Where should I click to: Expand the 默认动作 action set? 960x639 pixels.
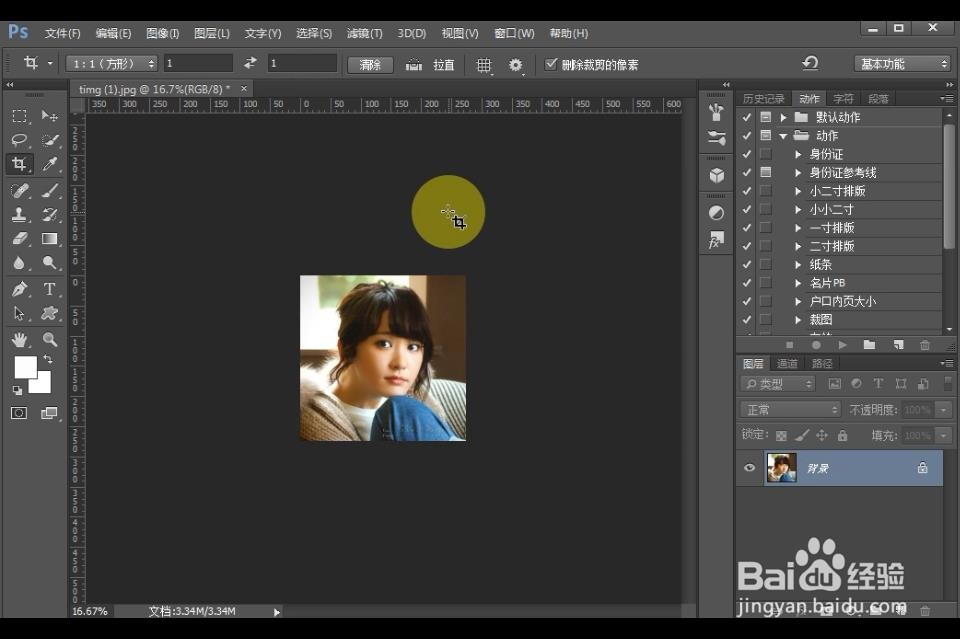(x=783, y=117)
